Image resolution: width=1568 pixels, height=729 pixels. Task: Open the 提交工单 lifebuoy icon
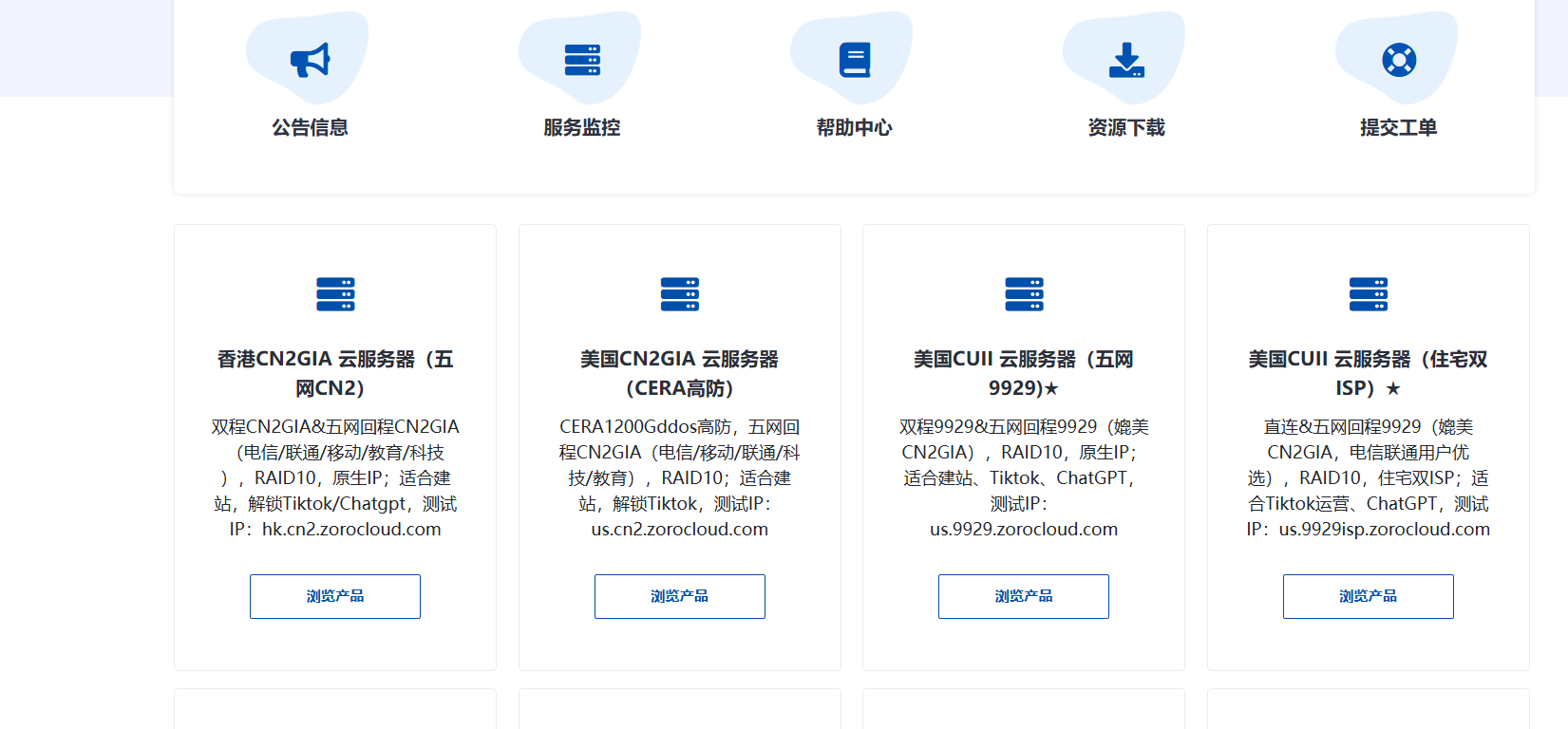click(1399, 60)
